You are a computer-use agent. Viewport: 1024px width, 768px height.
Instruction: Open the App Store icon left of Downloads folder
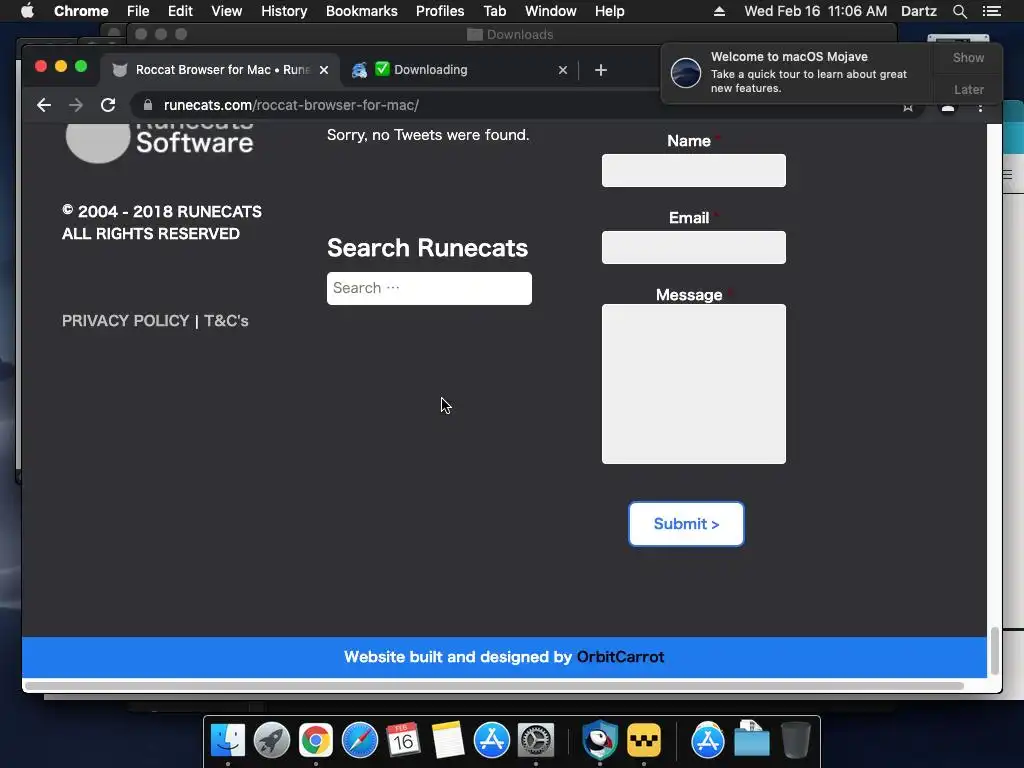pyautogui.click(x=708, y=741)
